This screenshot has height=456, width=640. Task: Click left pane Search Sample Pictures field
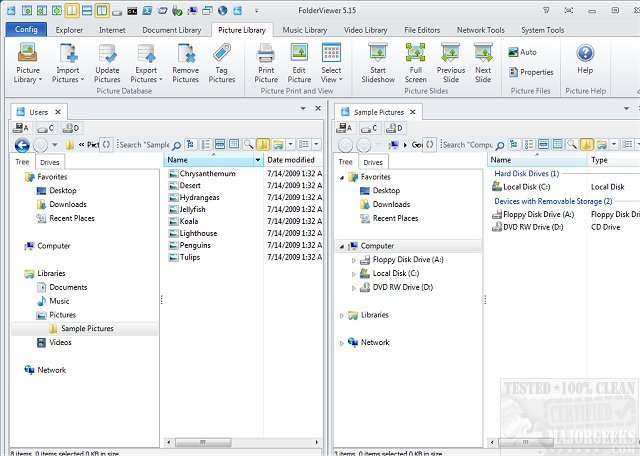click(x=144, y=145)
